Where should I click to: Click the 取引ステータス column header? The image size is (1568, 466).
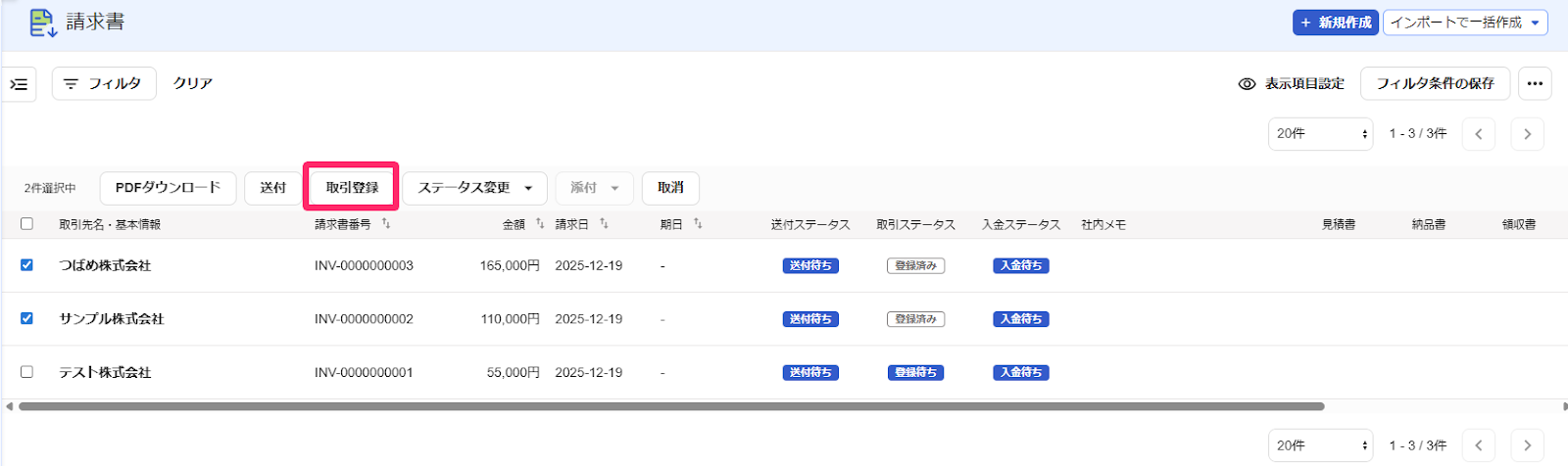pyautogui.click(x=915, y=224)
